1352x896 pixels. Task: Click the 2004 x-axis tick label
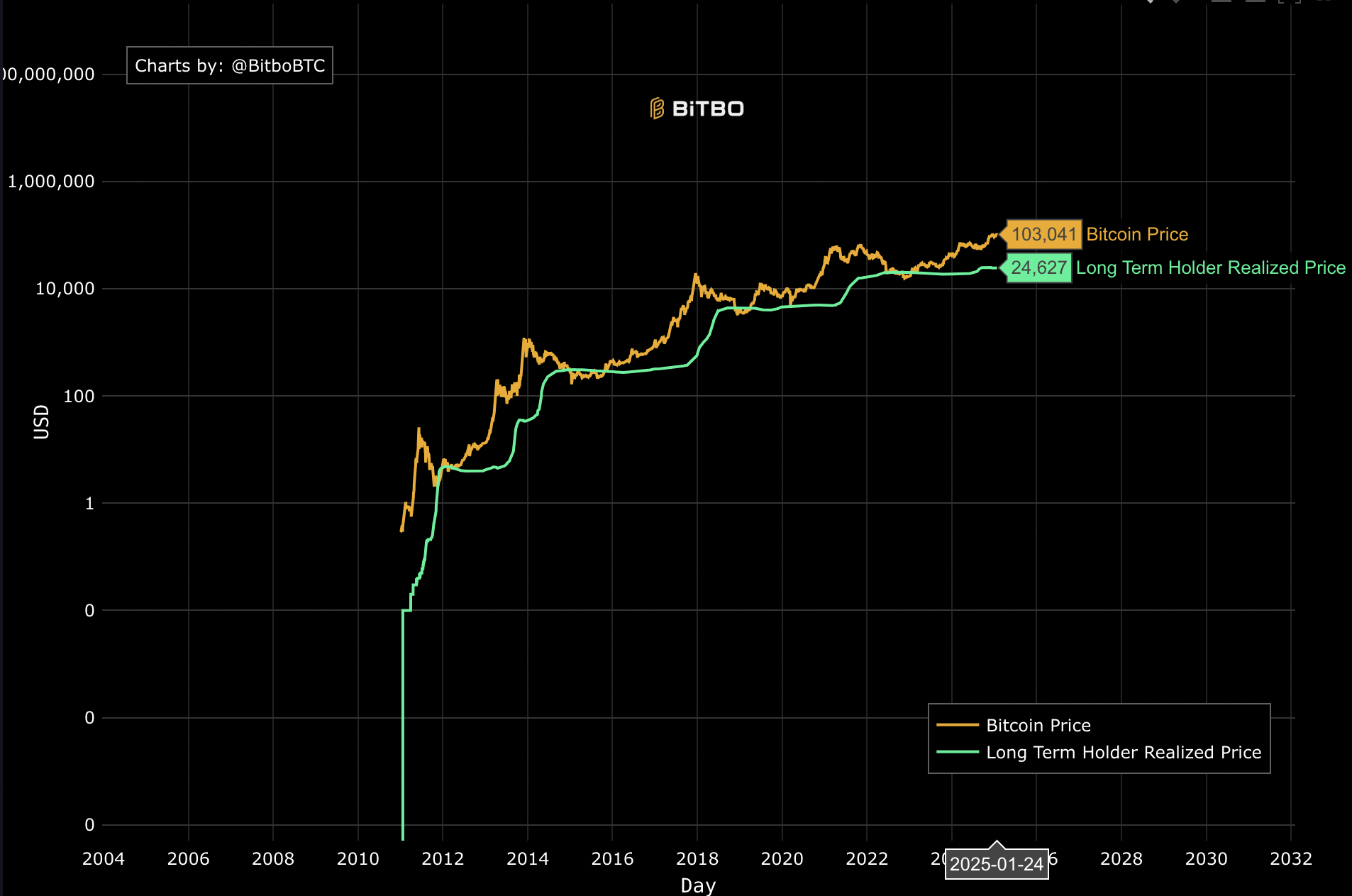coord(104,859)
